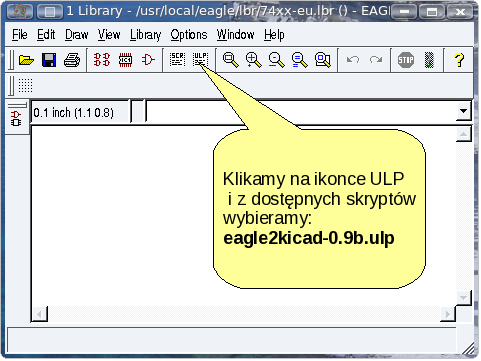Open the Library menu

pos(146,35)
